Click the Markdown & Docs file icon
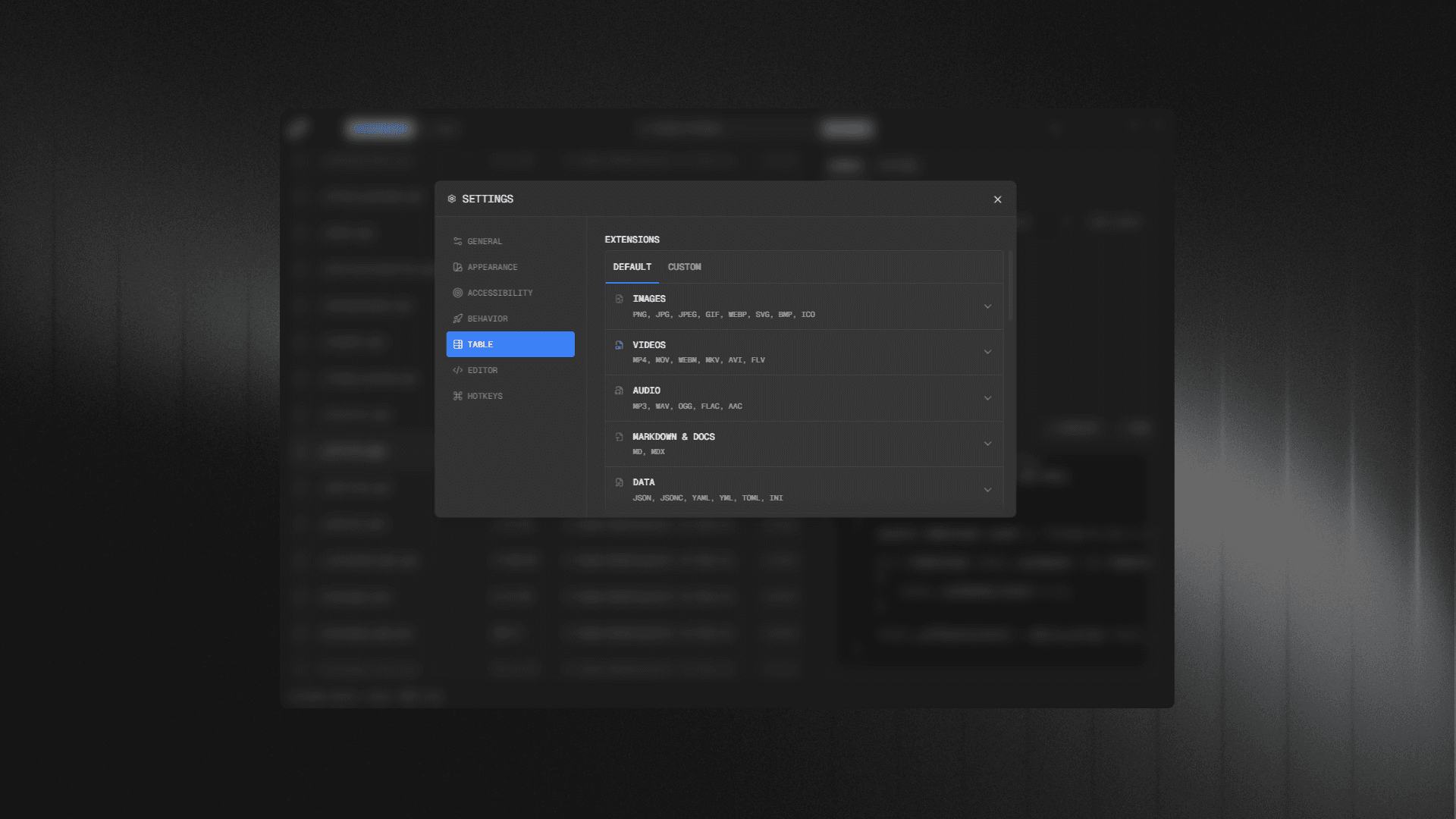Screen dimensions: 1456x819 (620, 437)
